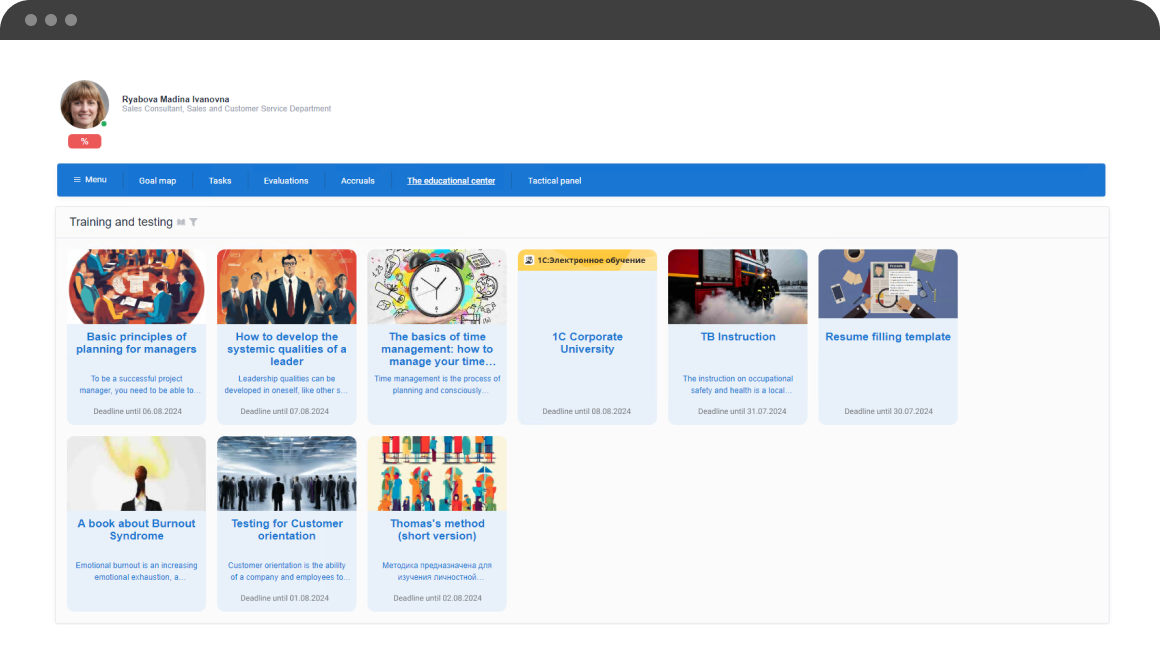Click the Thomas's method colorful thumbnail

coord(437,473)
